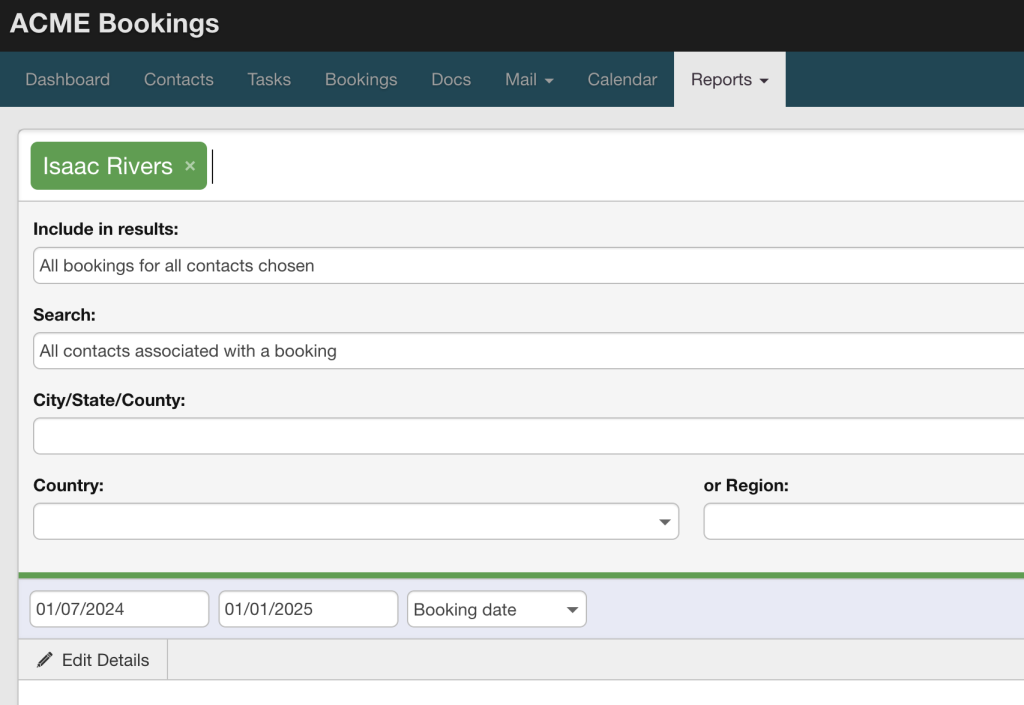Screen dimensions: 1024x705
Task: Click the ACME Bookings title
Action: (113, 24)
